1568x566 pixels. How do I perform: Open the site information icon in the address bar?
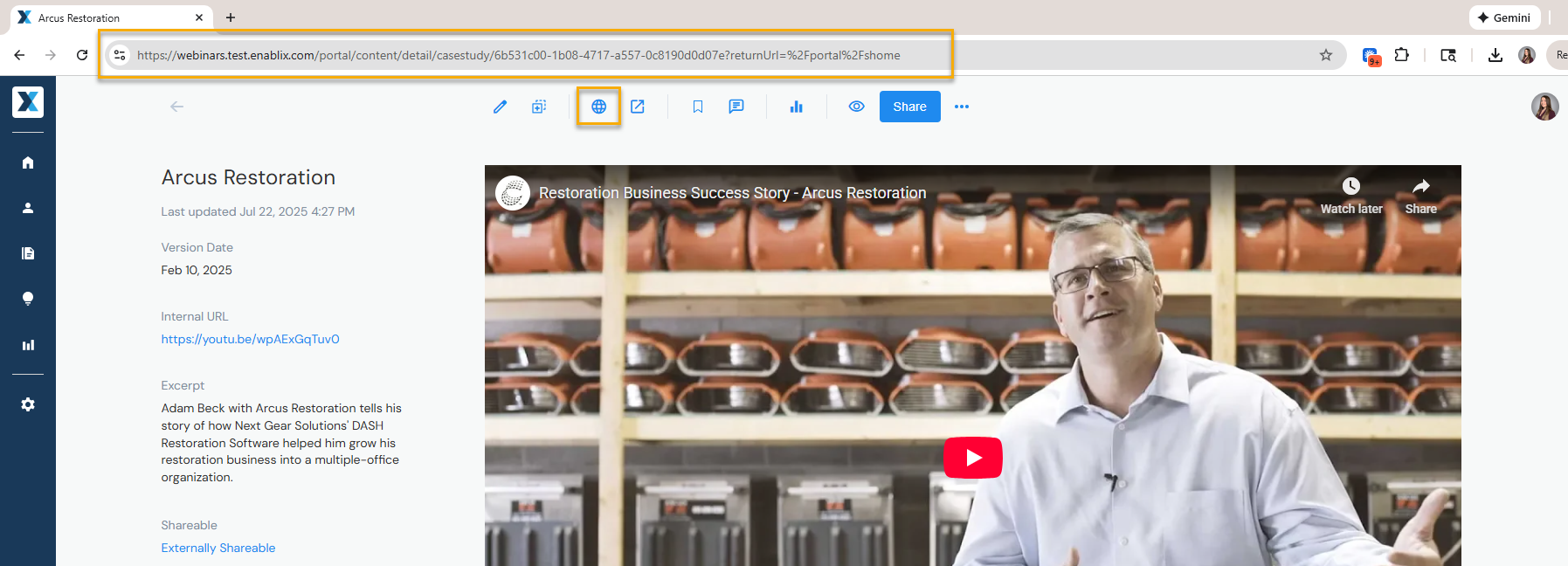point(120,55)
